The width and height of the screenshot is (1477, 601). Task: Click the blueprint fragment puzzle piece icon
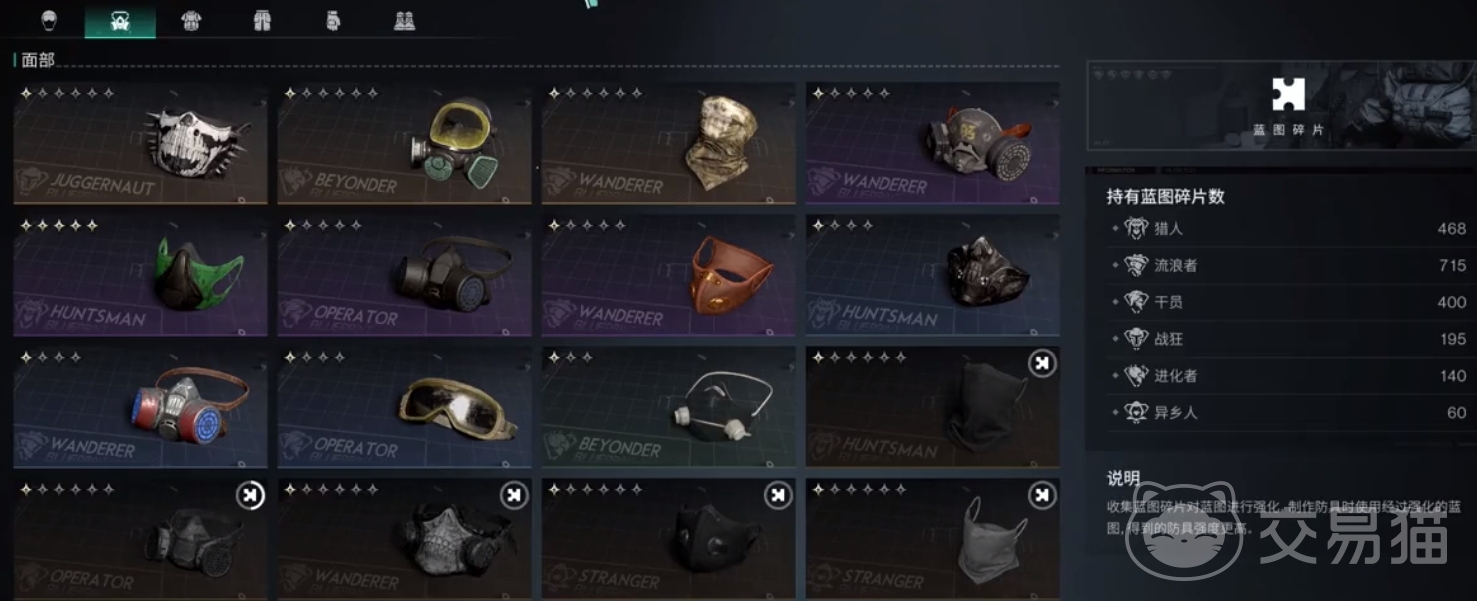pos(1288,95)
